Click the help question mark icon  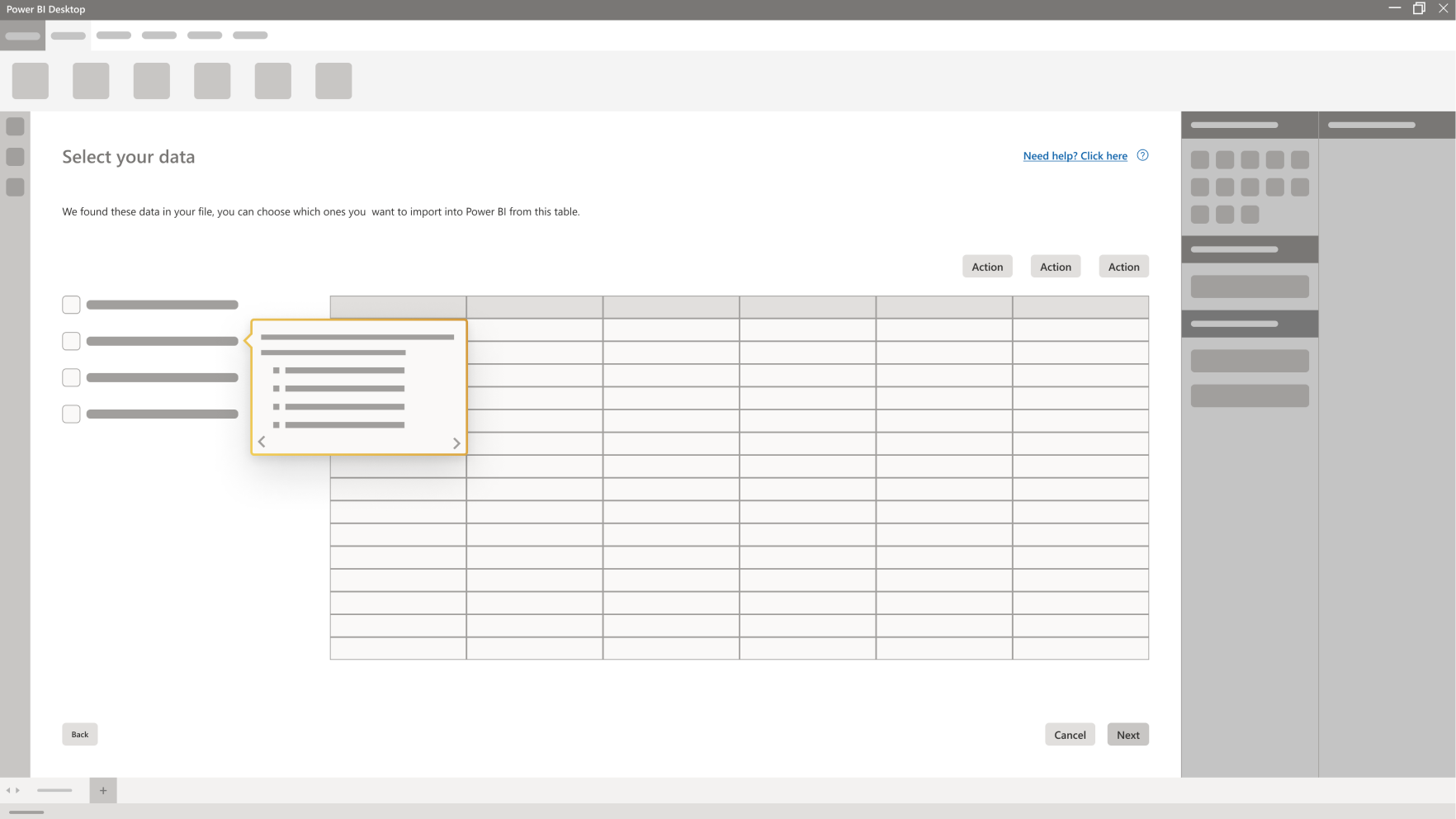(x=1142, y=155)
